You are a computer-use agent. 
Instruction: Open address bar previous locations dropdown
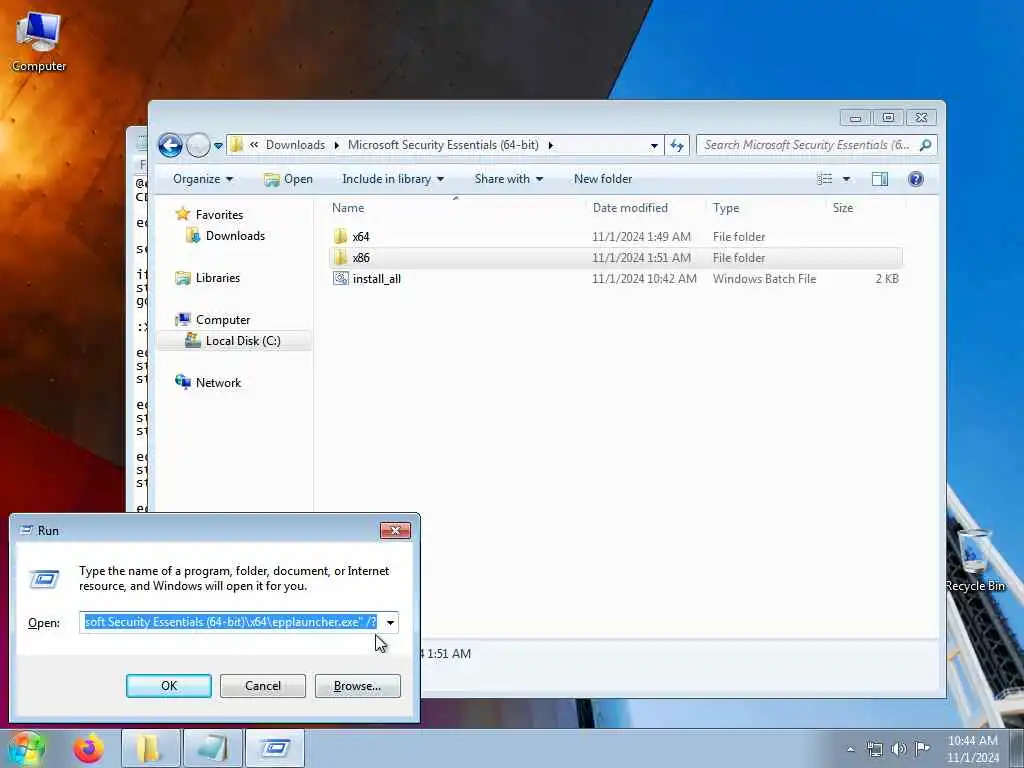pyautogui.click(x=654, y=146)
